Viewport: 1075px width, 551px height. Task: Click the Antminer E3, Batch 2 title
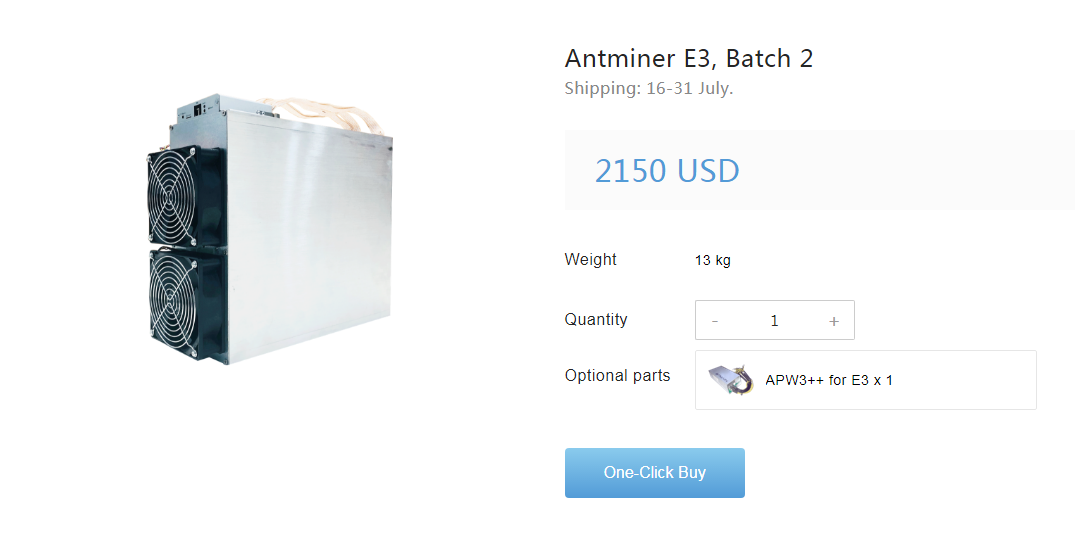(x=689, y=59)
